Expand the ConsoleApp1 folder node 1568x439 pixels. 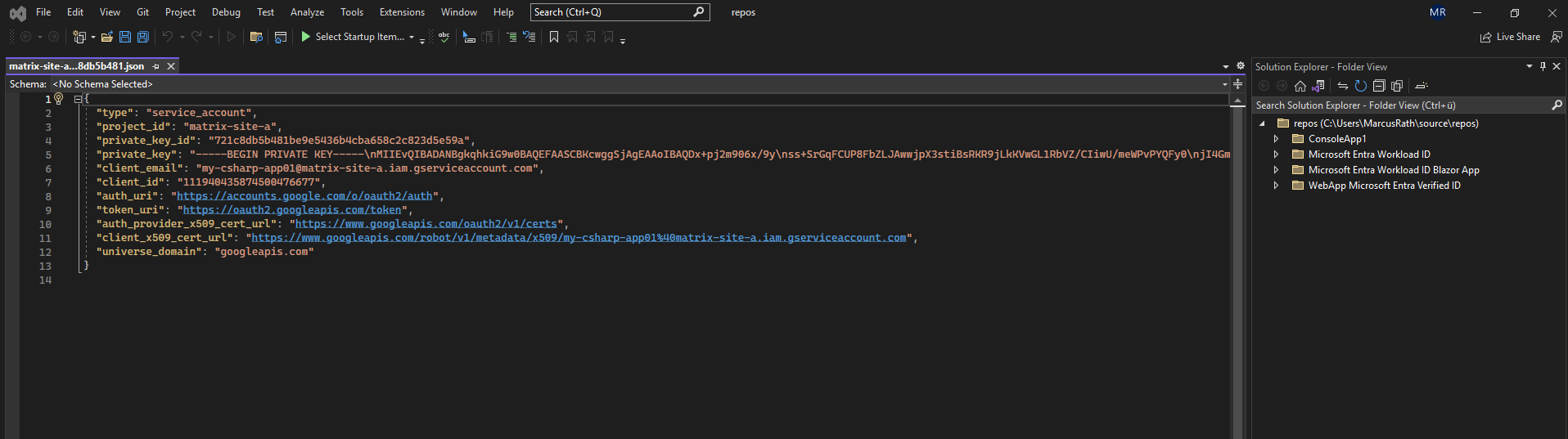(1276, 139)
